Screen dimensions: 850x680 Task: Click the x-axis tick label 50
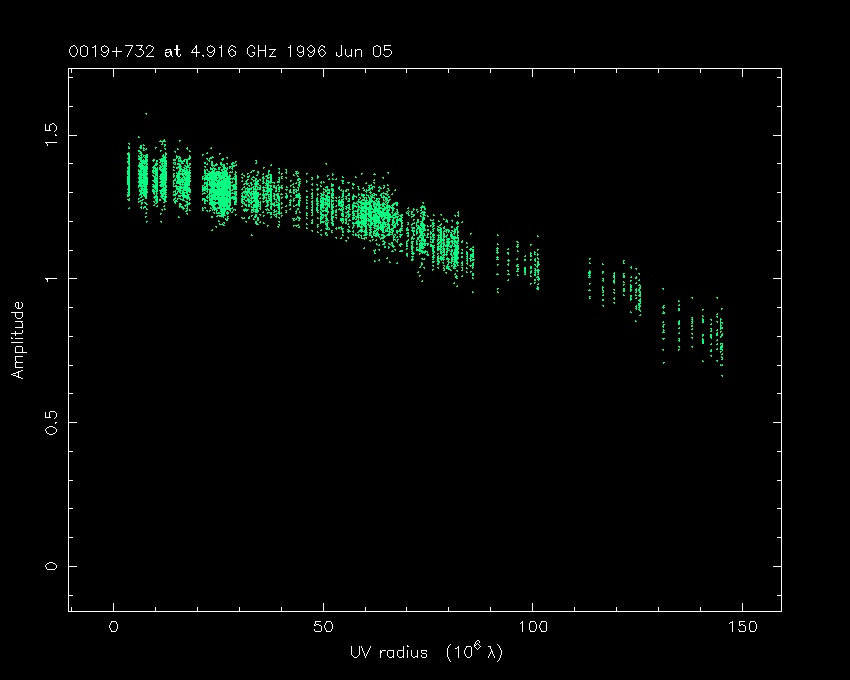click(x=323, y=627)
